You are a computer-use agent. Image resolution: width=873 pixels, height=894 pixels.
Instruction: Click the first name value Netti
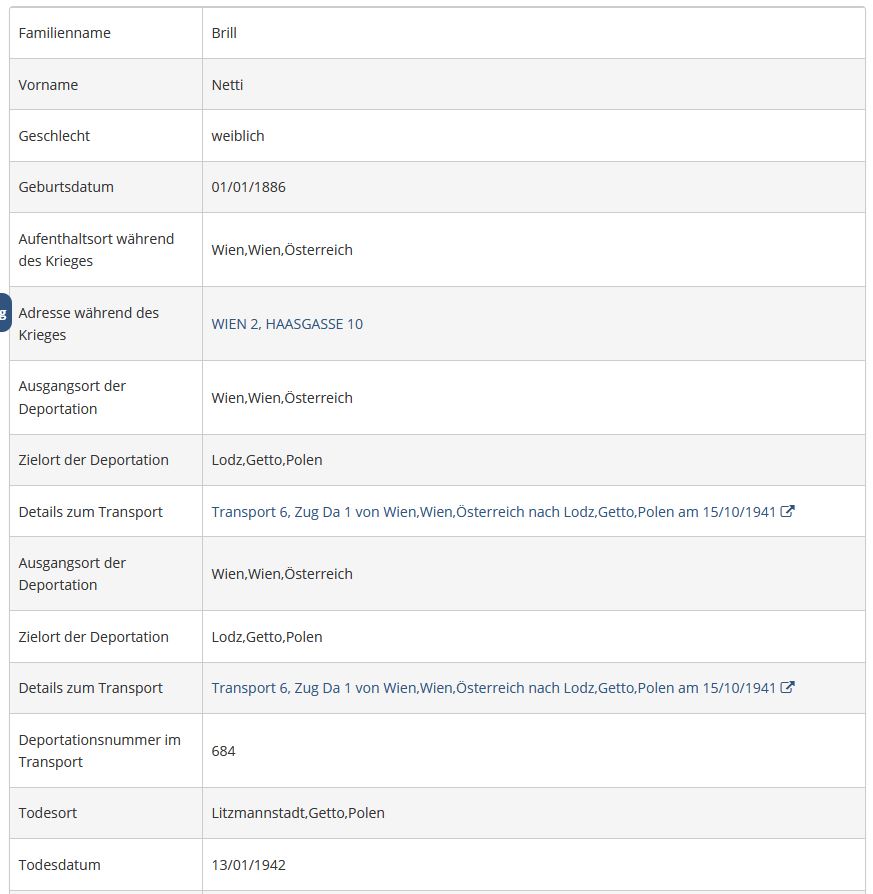[227, 85]
